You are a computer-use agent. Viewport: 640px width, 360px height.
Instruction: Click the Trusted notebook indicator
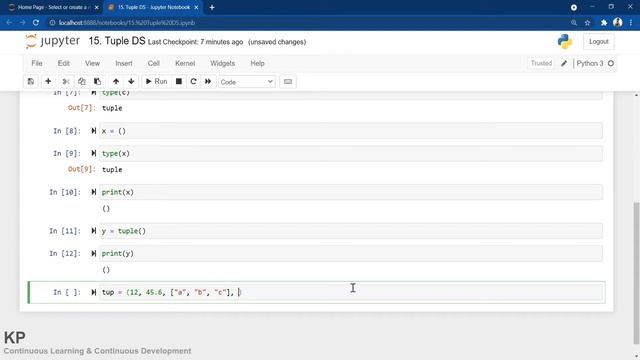coord(541,63)
